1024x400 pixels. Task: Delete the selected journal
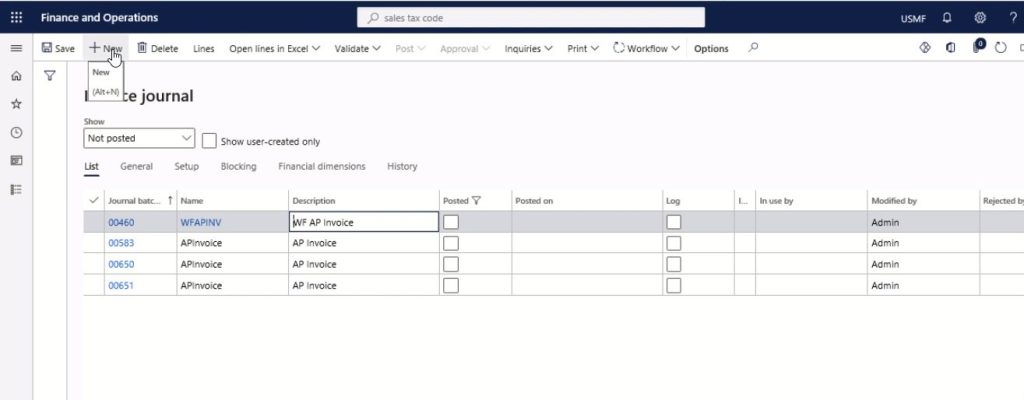click(157, 48)
